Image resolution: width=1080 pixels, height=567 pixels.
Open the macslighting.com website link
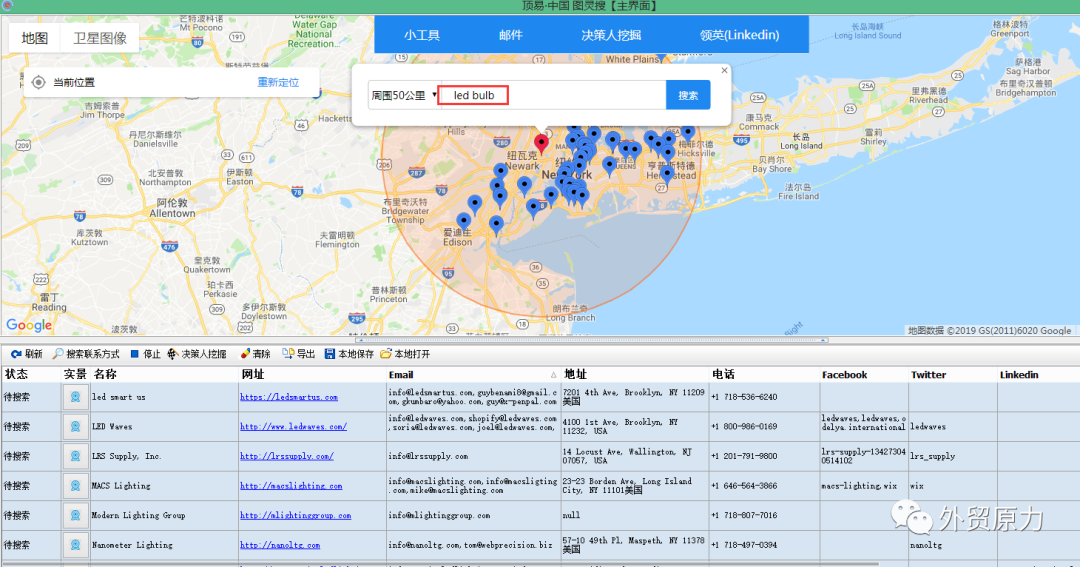click(x=291, y=486)
